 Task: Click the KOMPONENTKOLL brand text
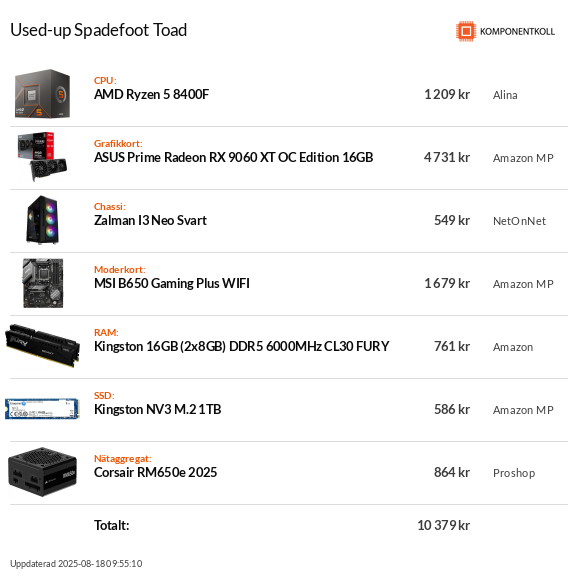click(x=517, y=32)
